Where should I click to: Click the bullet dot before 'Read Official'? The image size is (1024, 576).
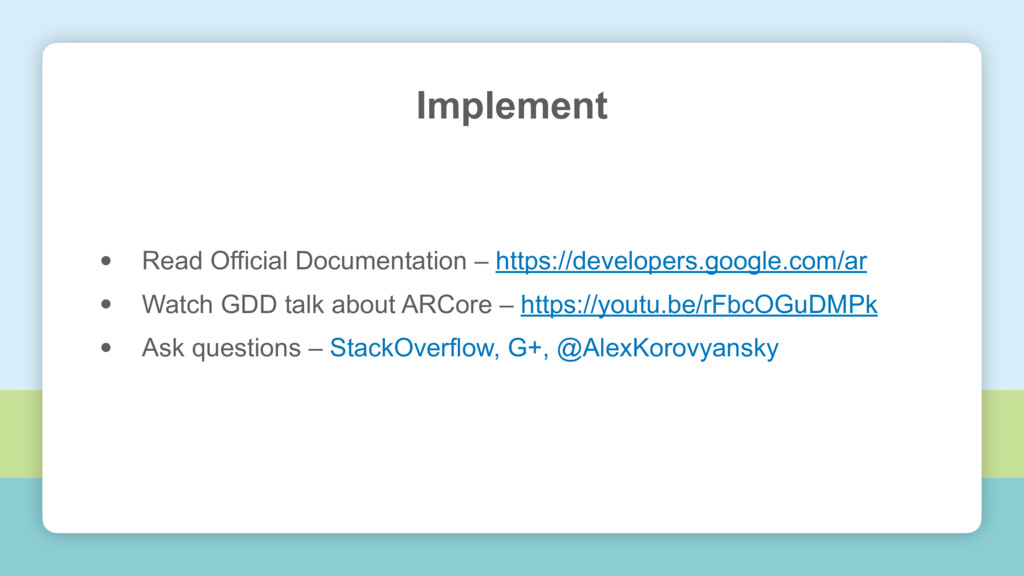click(106, 261)
